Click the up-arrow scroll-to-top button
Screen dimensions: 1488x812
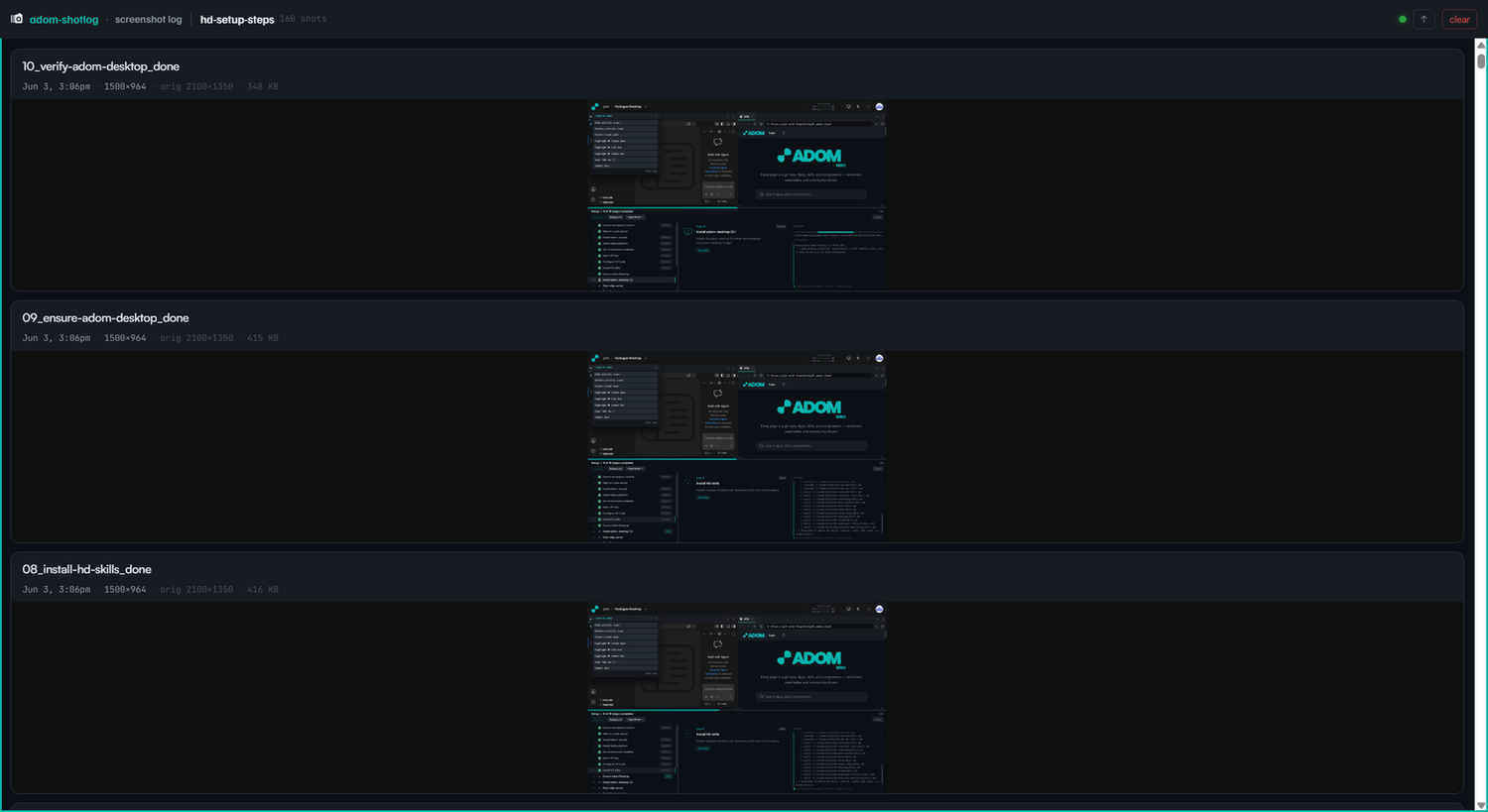(x=1424, y=20)
